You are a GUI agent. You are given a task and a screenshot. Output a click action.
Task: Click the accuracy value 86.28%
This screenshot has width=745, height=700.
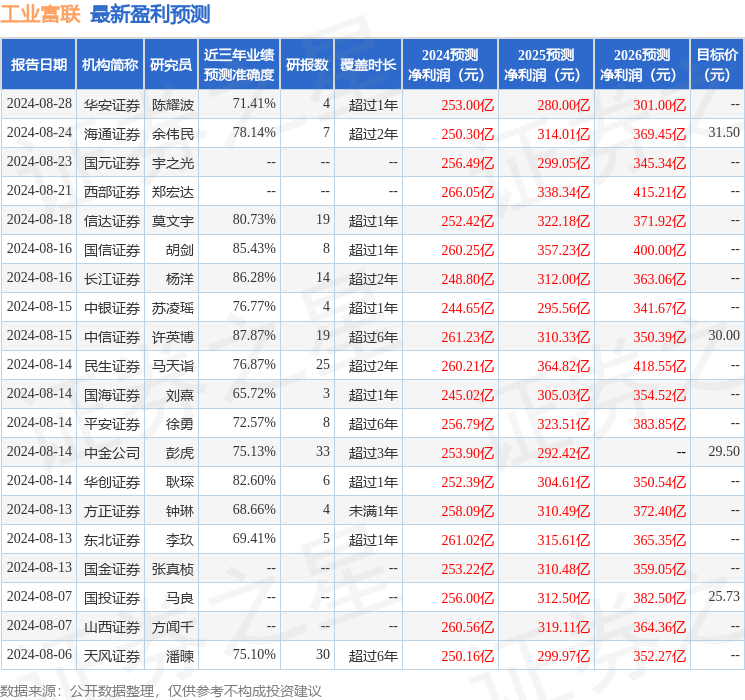(x=254, y=277)
